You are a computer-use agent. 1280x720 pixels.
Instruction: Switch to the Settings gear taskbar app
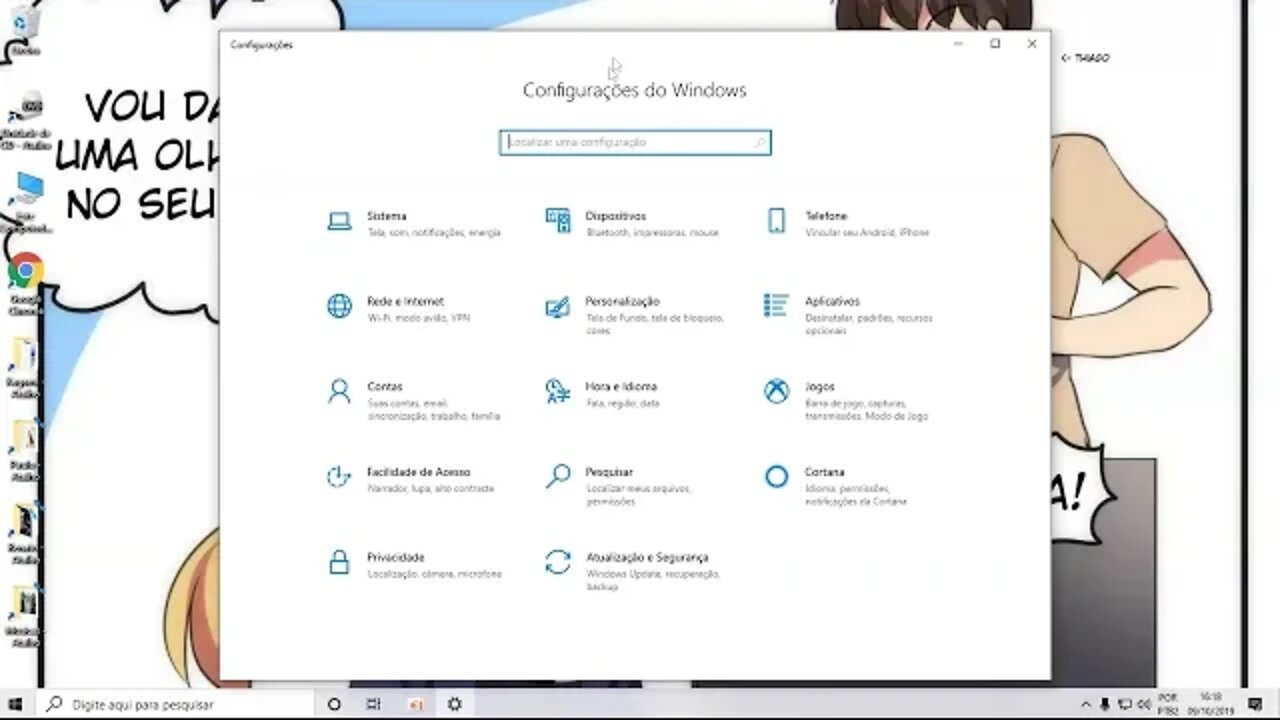455,704
